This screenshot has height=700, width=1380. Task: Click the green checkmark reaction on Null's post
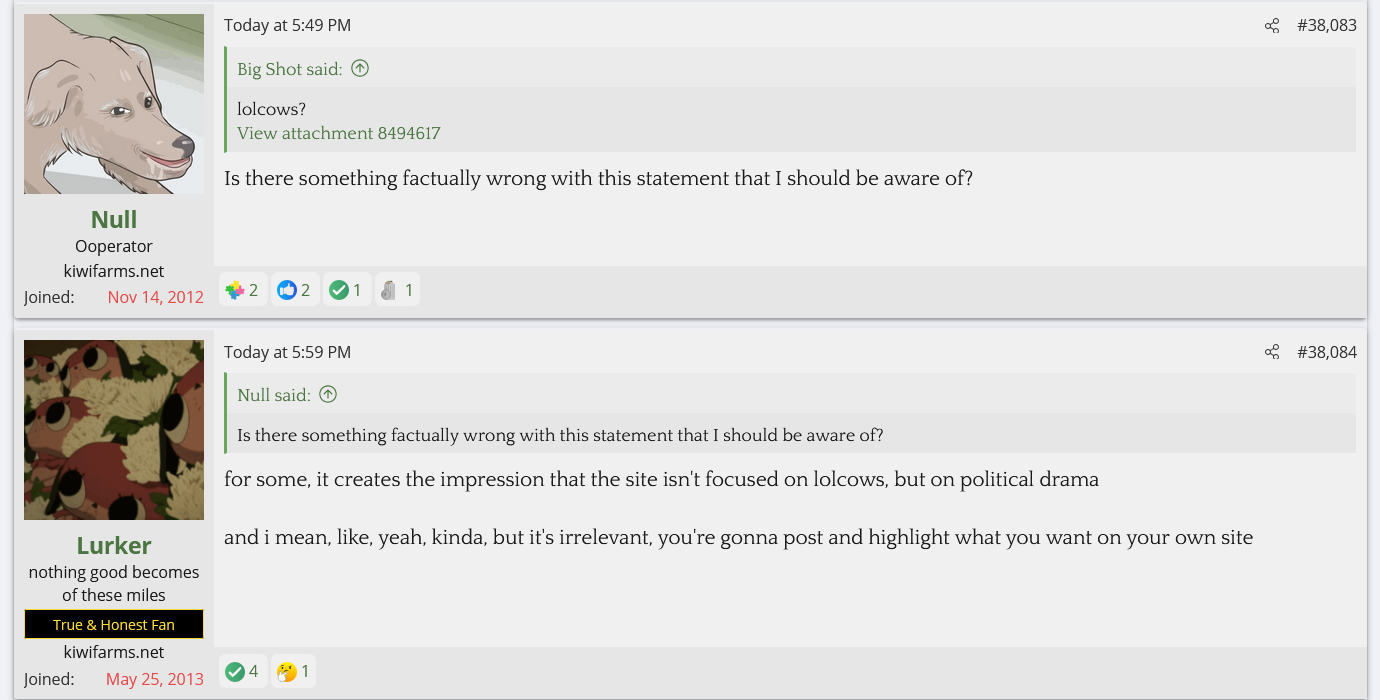[x=339, y=290]
